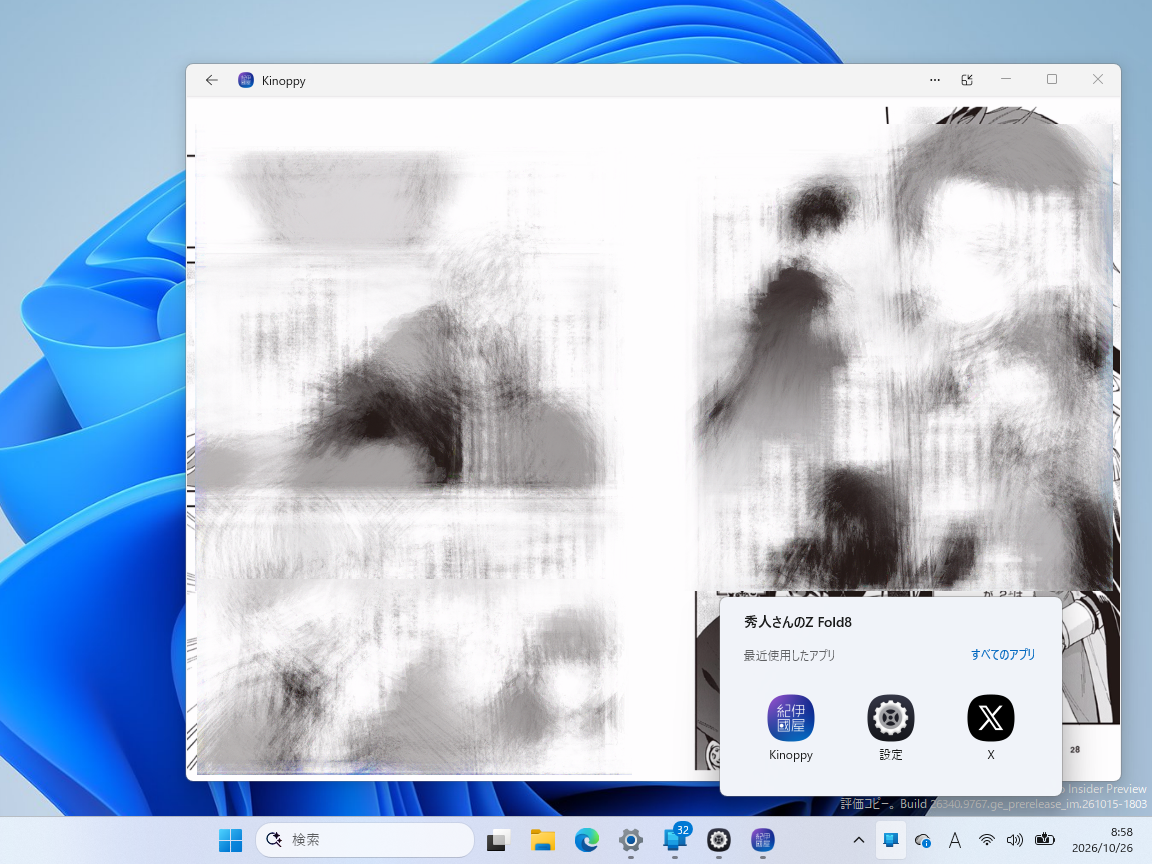Open 設定 app in recent apps popup
This screenshot has height=864, width=1152.
[x=890, y=727]
